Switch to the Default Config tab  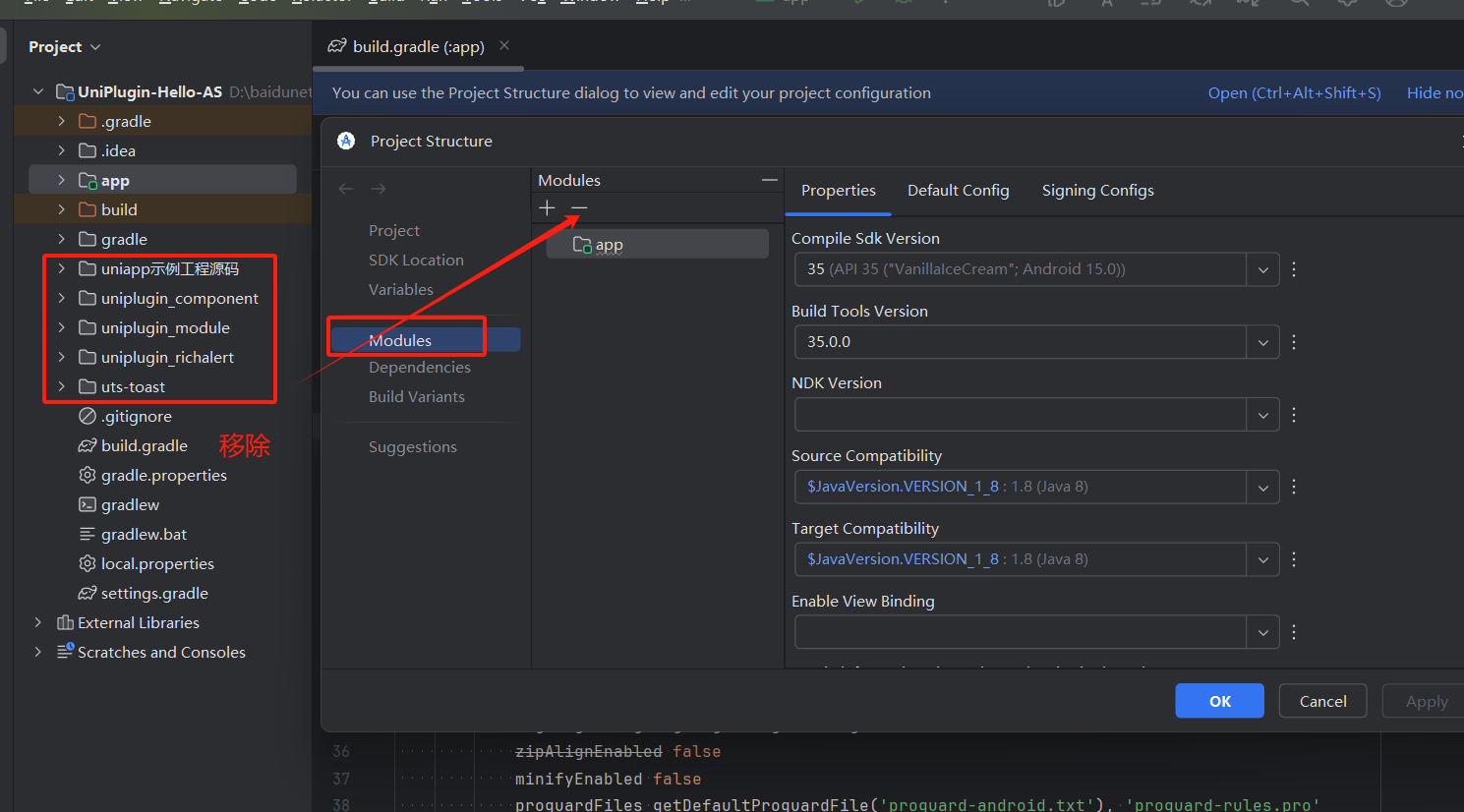(x=959, y=191)
